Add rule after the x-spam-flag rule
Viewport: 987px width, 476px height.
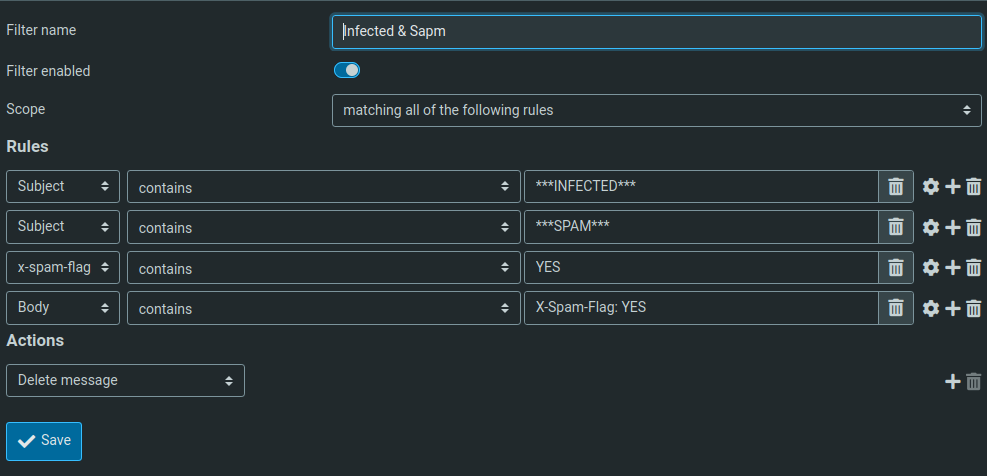(953, 268)
